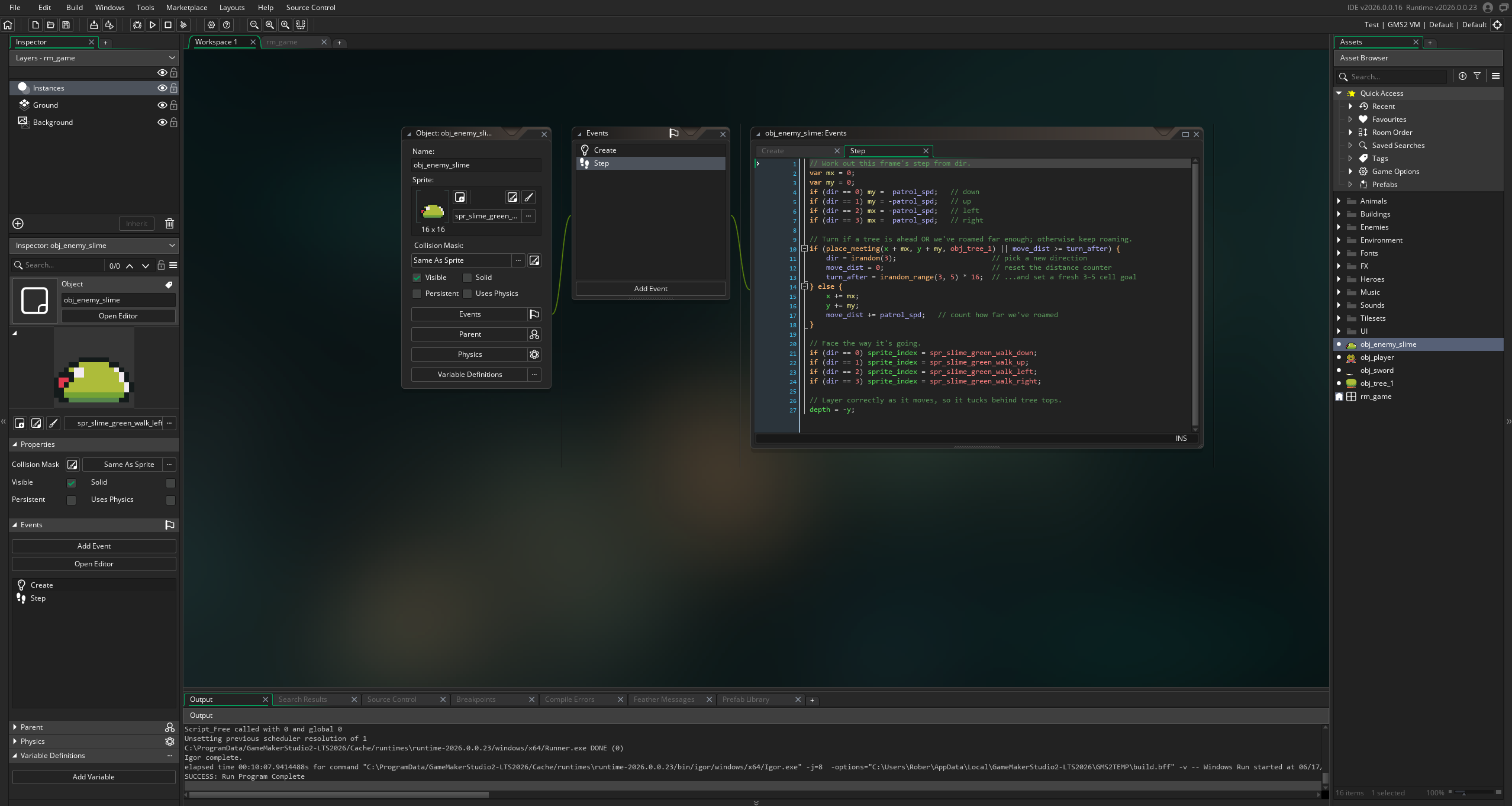Edit the collision mask in object editor

click(x=534, y=260)
